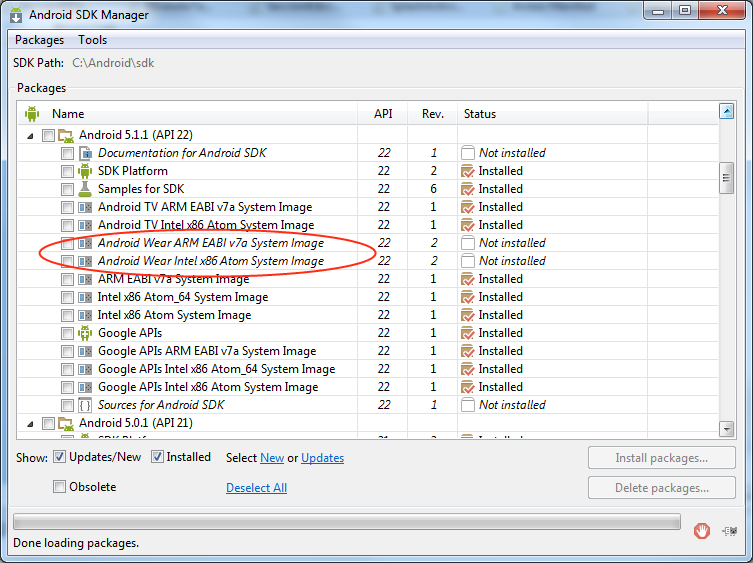Click the Delete packages button

click(x=661, y=488)
